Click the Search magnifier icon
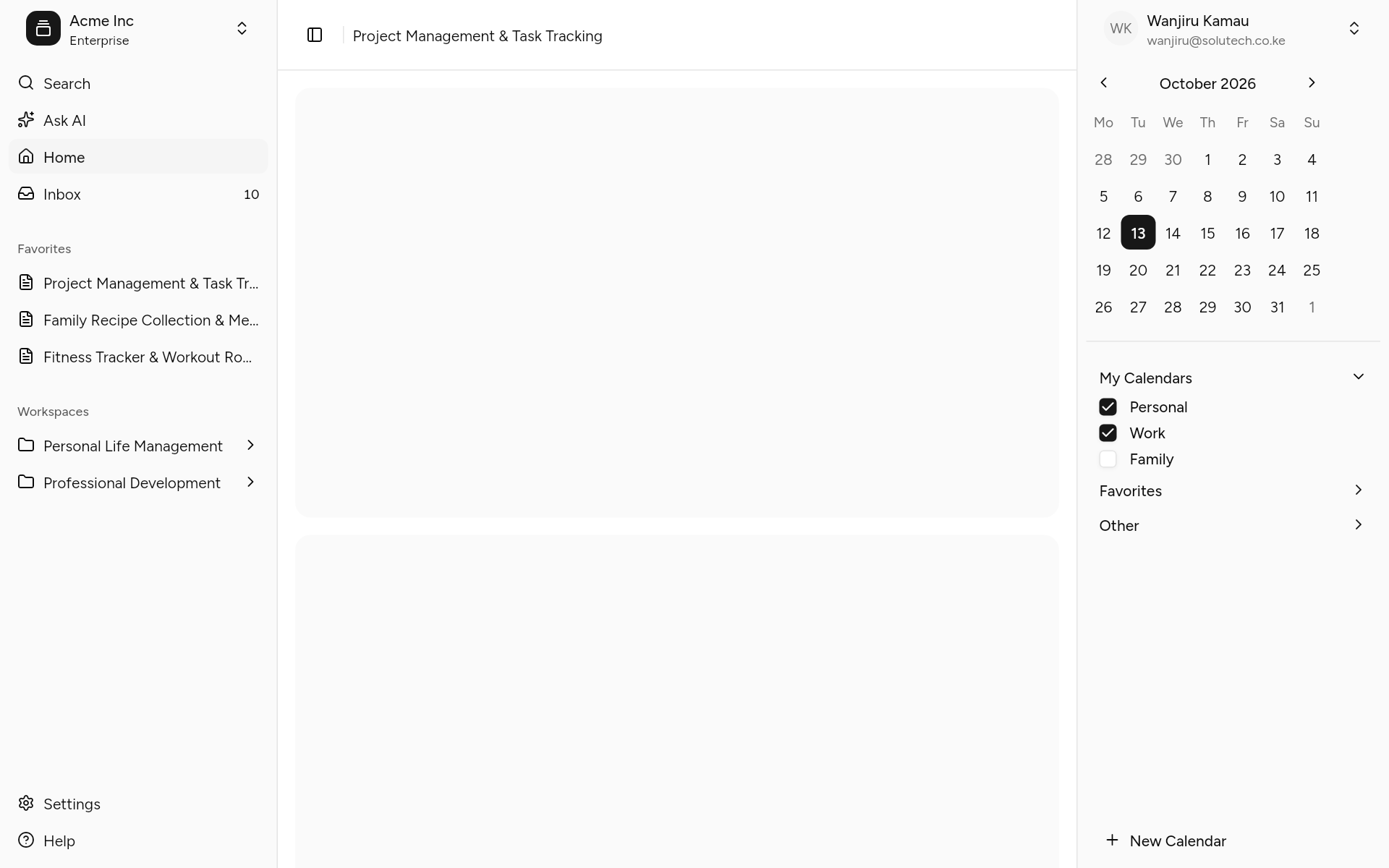 26,82
